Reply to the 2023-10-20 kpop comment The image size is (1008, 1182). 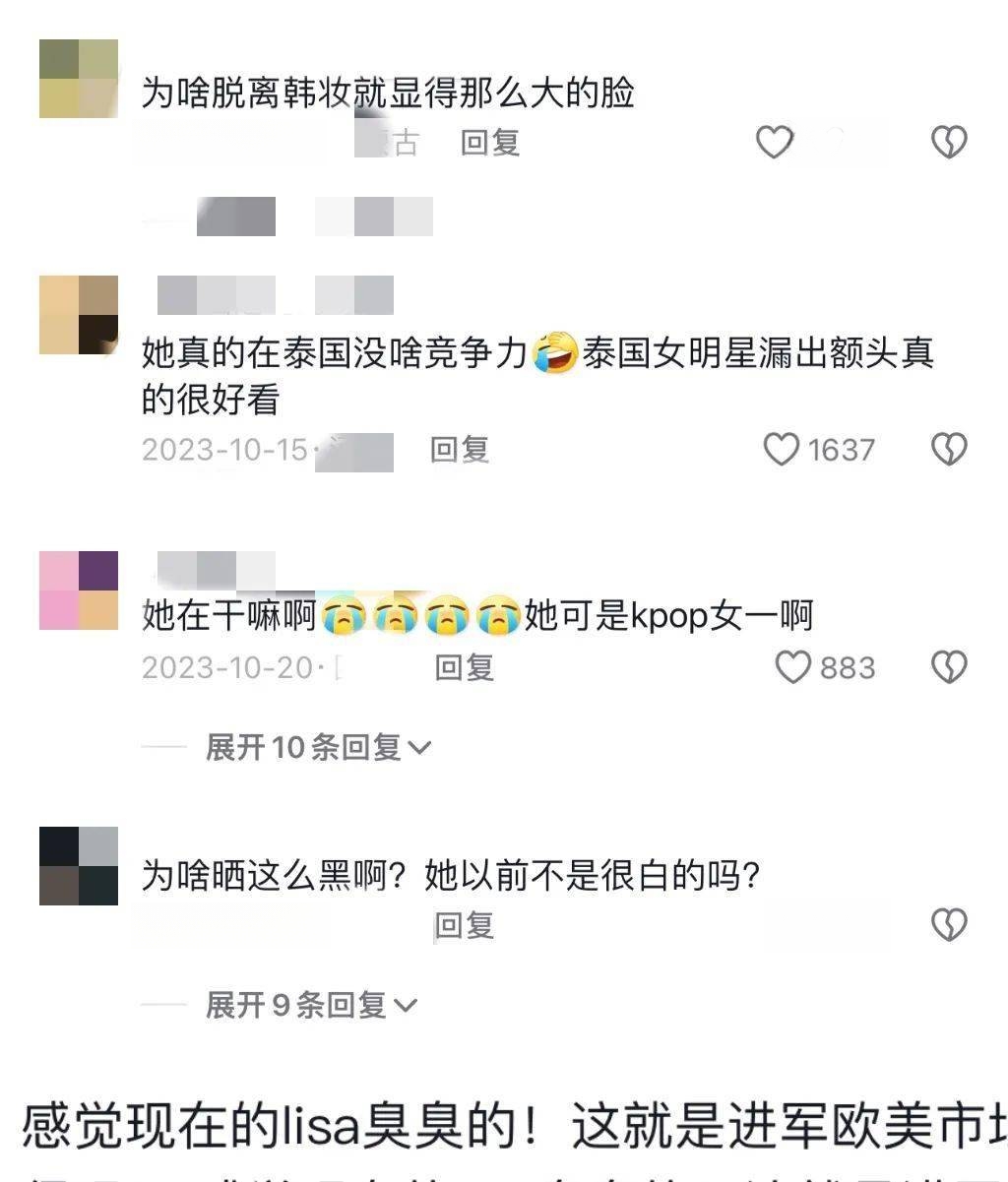click(465, 668)
